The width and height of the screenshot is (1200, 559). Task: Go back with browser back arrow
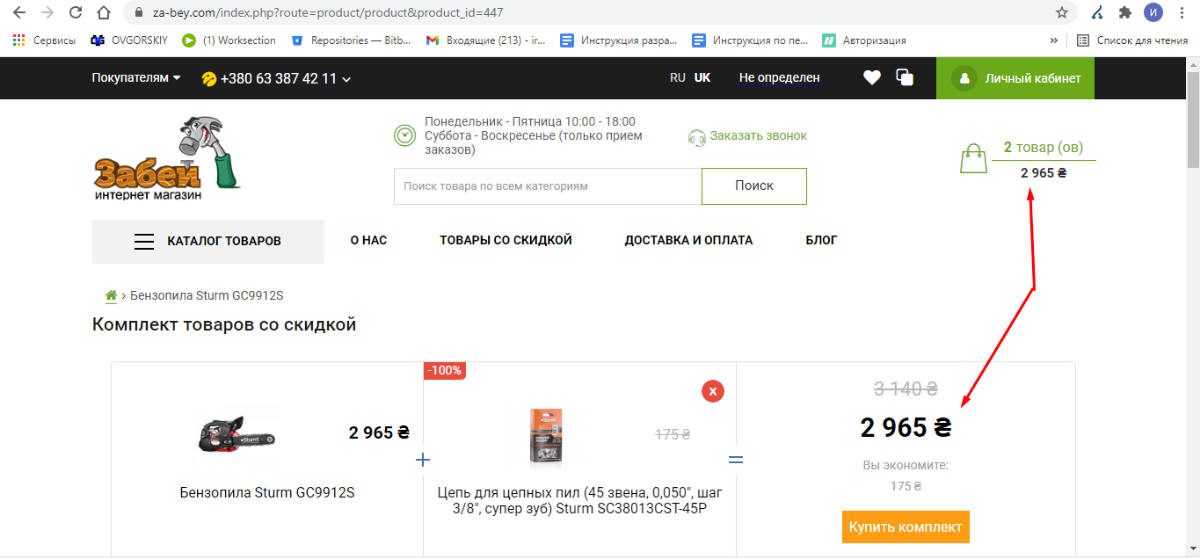[18, 13]
